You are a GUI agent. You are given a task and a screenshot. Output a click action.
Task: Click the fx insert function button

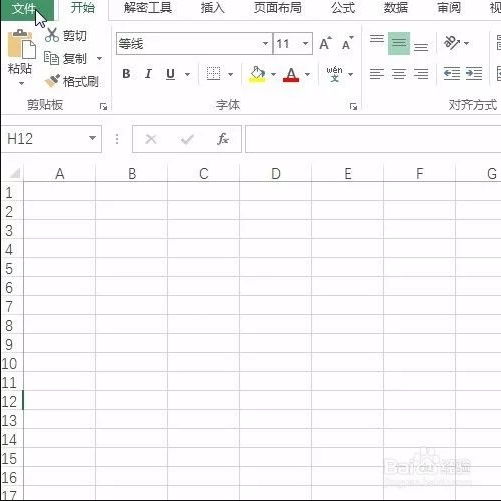tap(223, 139)
